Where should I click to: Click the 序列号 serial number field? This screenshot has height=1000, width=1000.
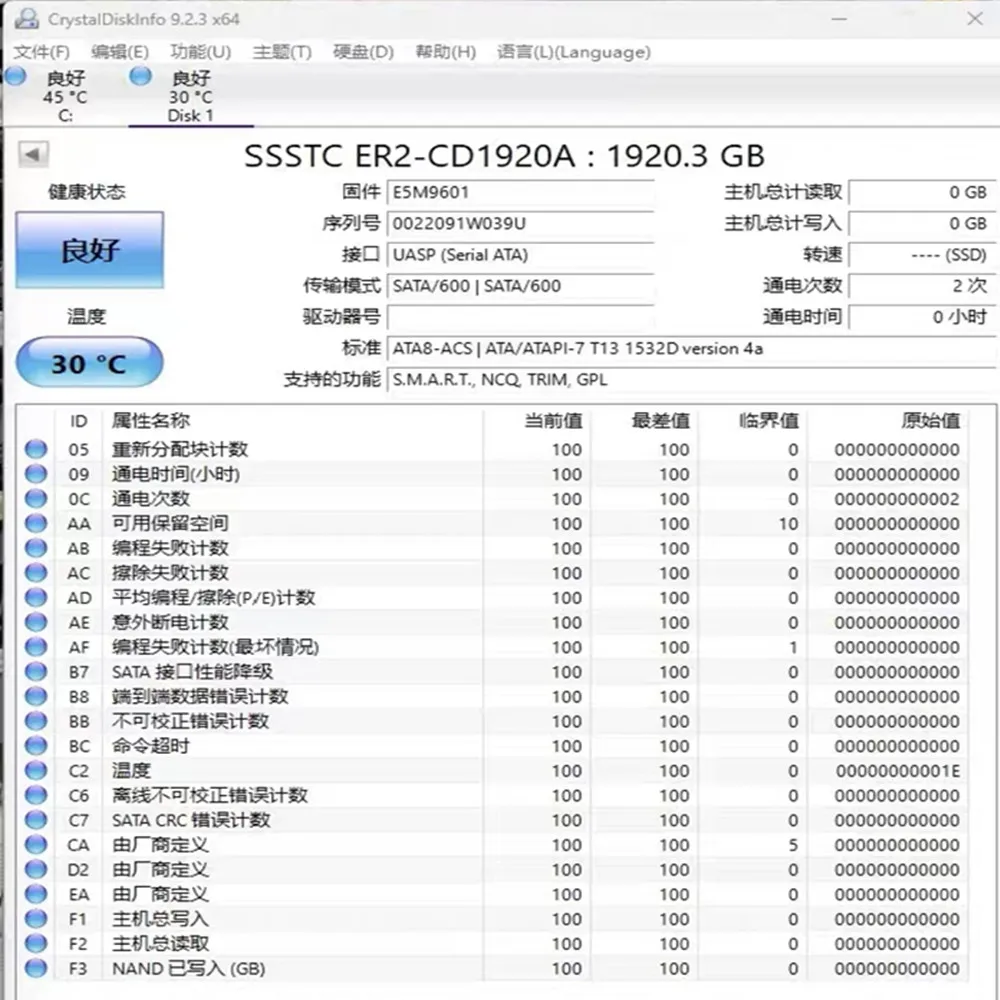click(520, 224)
